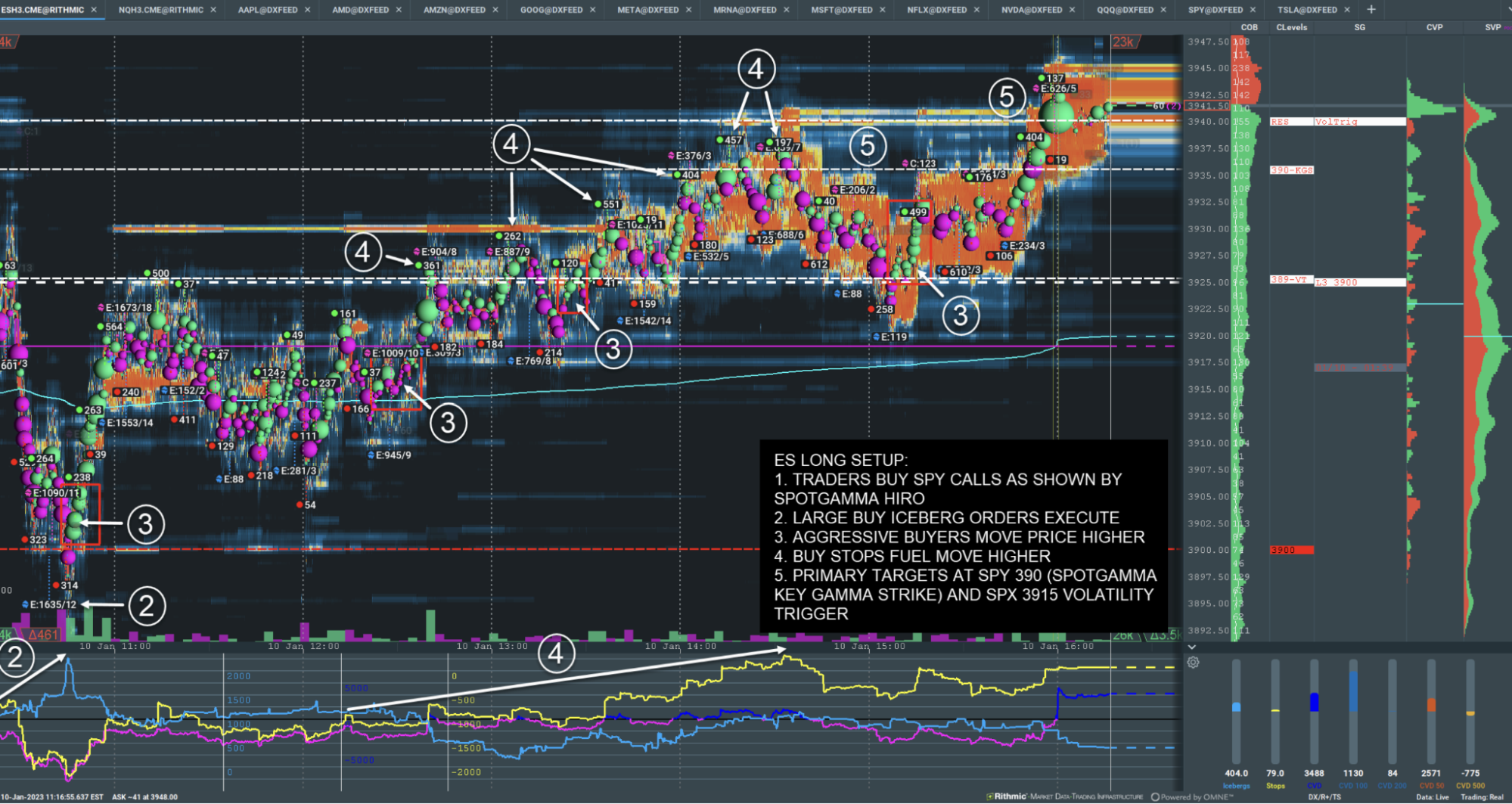The width and height of the screenshot is (1512, 804).
Task: Click the CVP column header
Action: [1434, 27]
